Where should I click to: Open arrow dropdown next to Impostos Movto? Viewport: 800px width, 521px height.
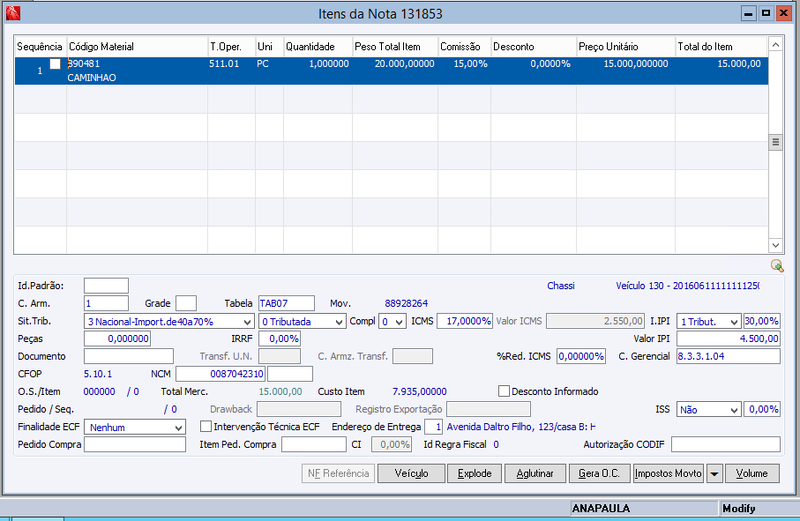click(x=714, y=474)
